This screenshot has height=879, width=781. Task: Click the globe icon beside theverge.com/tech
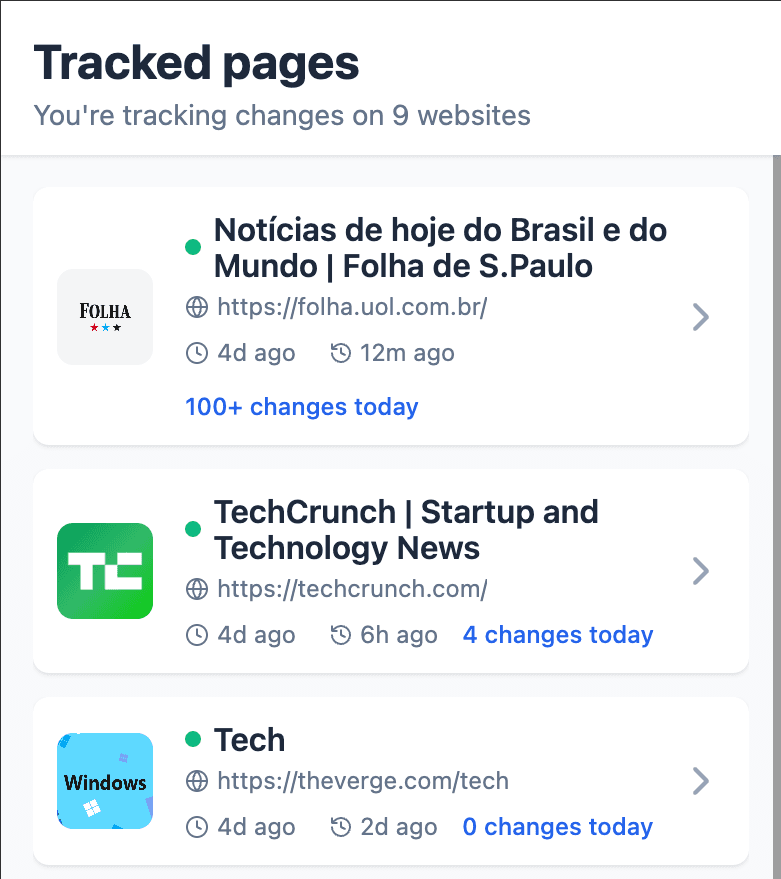(197, 781)
